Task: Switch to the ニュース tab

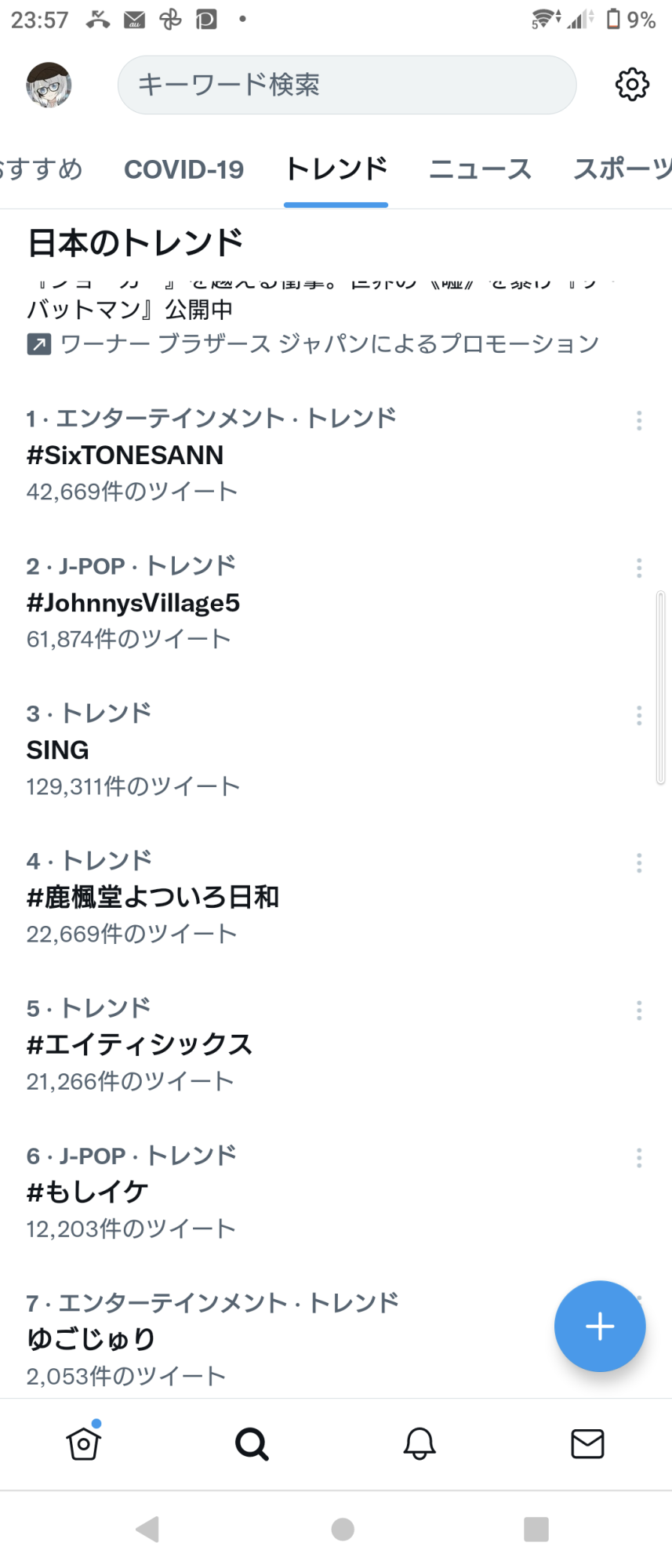Action: [x=480, y=169]
